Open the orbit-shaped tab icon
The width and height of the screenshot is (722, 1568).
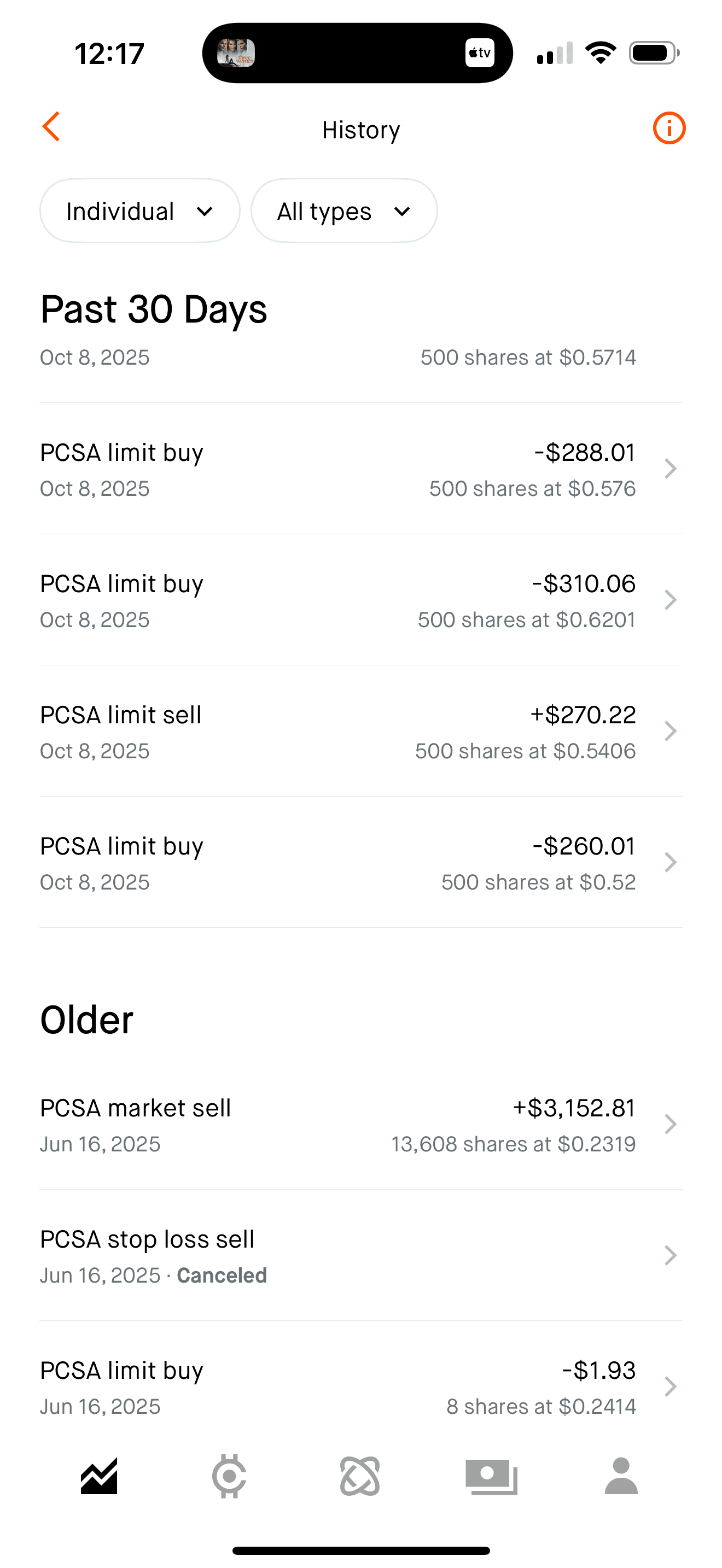pos(360,1476)
